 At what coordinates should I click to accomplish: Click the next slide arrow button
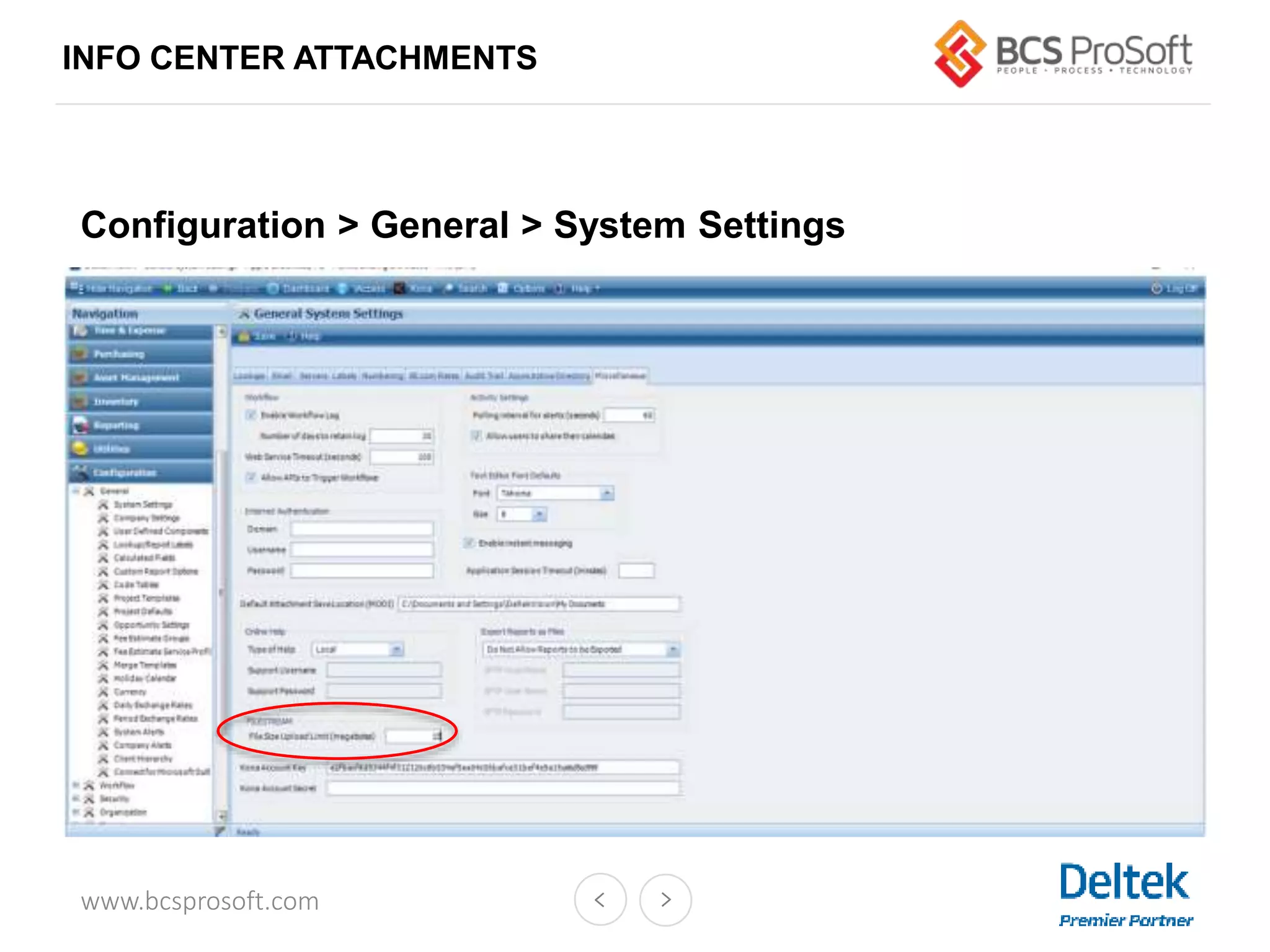click(665, 899)
